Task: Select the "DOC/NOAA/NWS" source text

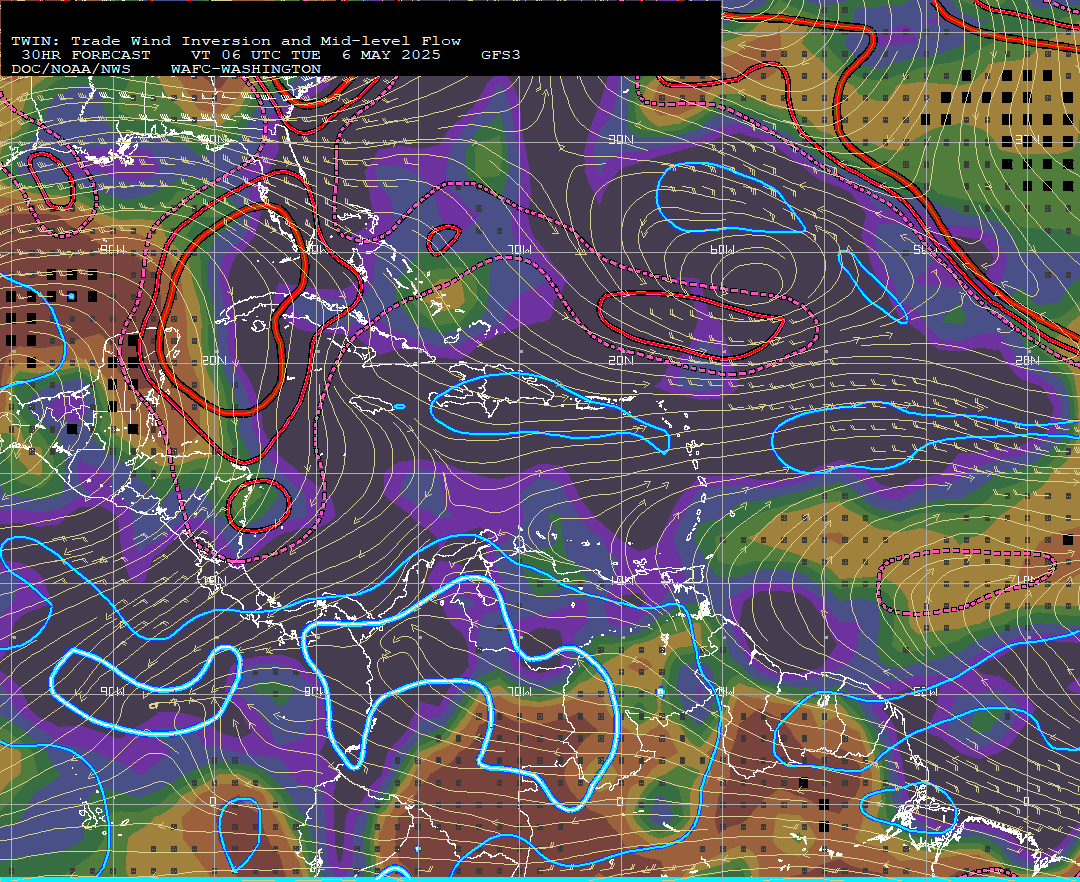Action: (71, 70)
